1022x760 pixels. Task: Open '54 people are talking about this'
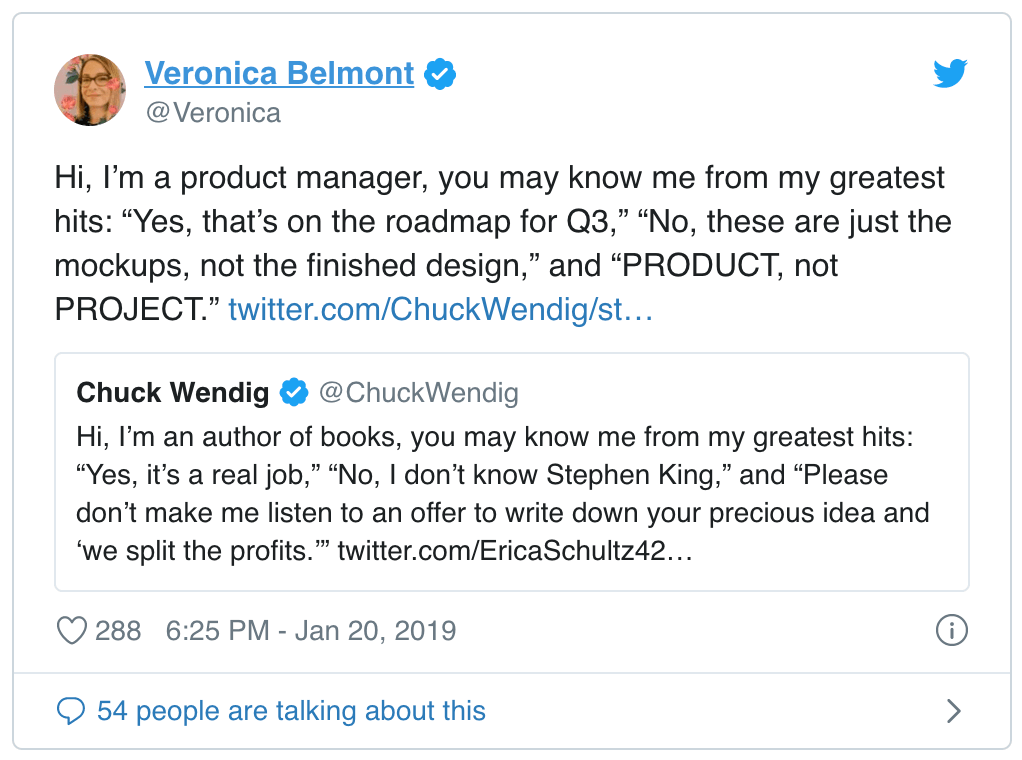(291, 710)
